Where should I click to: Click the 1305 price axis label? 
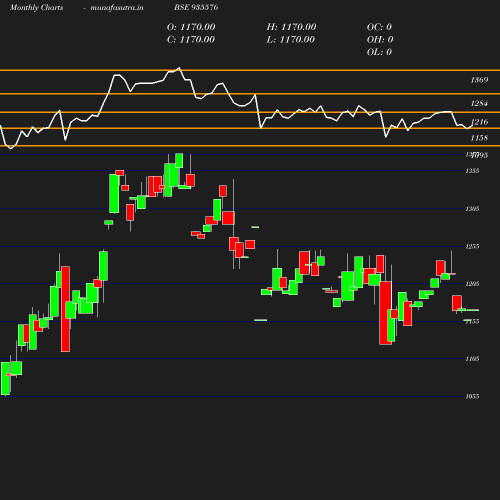[472, 209]
